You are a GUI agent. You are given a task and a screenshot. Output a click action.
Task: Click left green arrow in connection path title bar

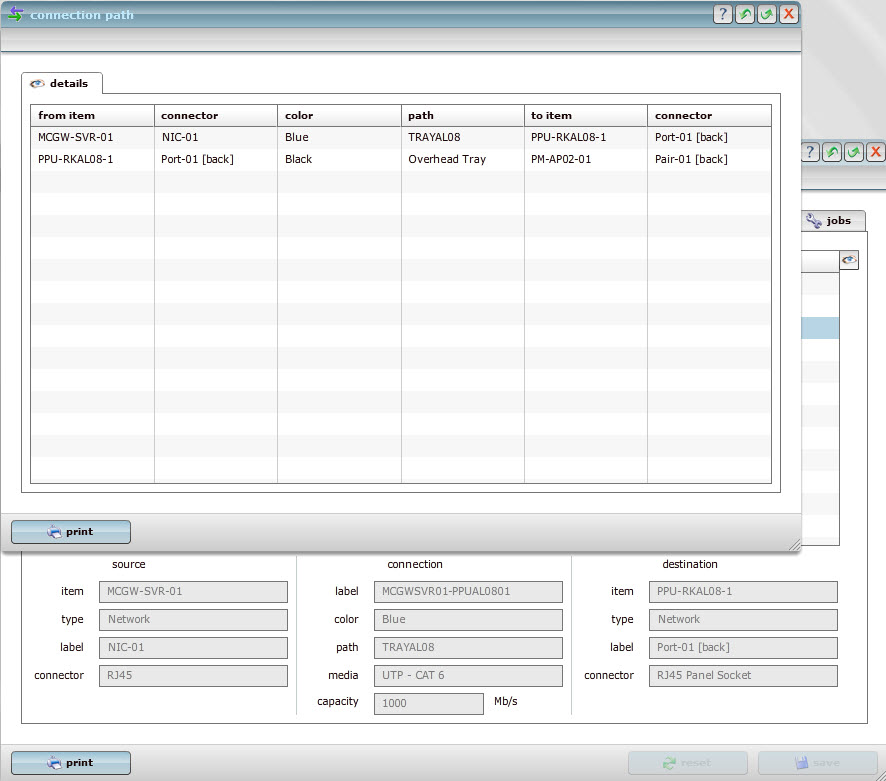(x=745, y=14)
